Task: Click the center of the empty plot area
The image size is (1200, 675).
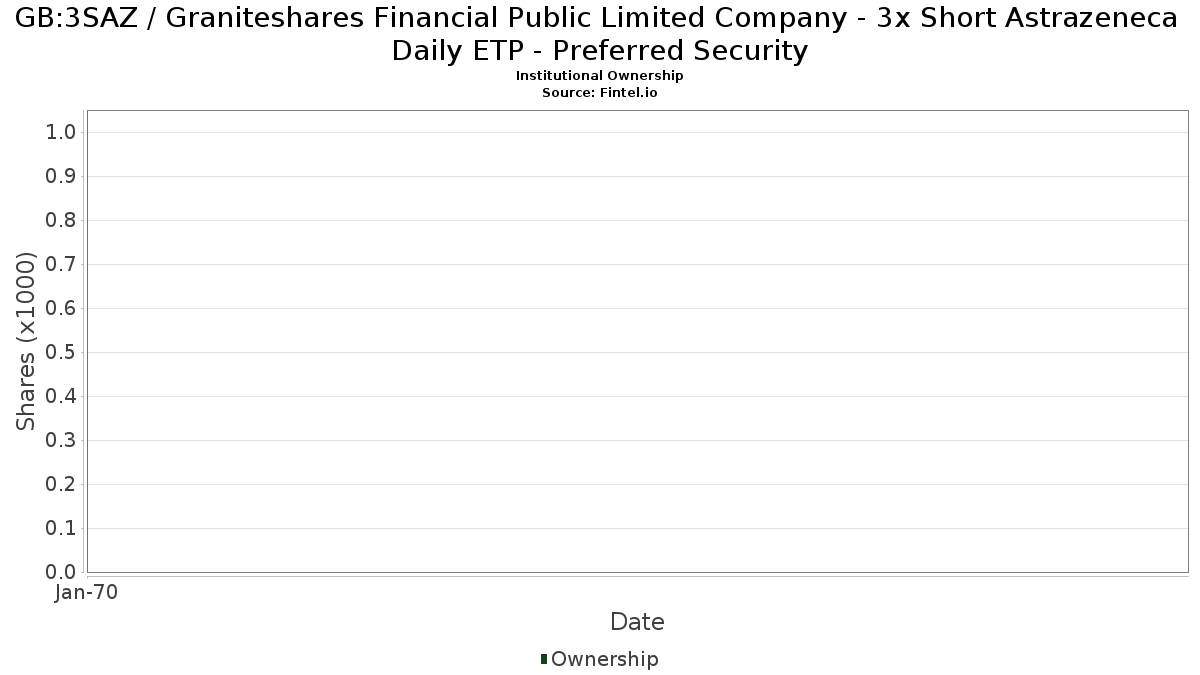Action: coord(637,341)
